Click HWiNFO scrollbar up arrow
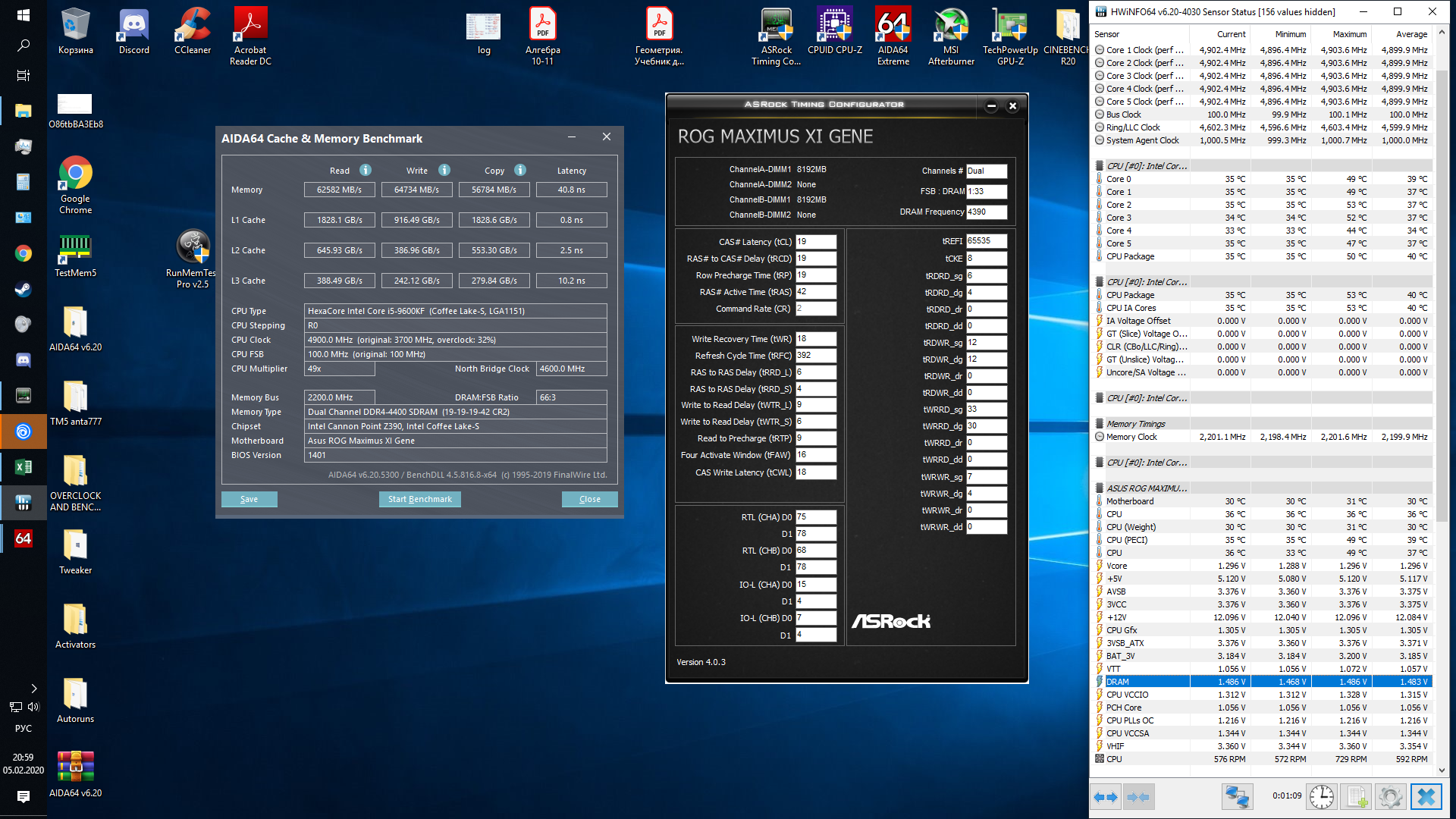Viewport: 1456px width, 819px height. [x=1442, y=33]
